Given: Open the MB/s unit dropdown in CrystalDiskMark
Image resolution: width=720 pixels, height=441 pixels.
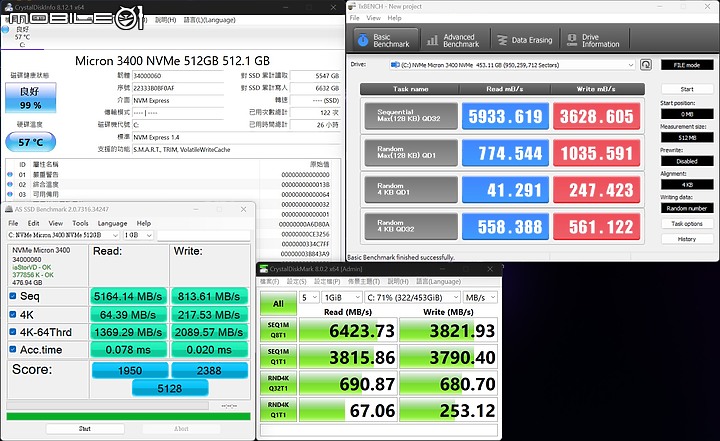Looking at the screenshot, I should (480, 298).
